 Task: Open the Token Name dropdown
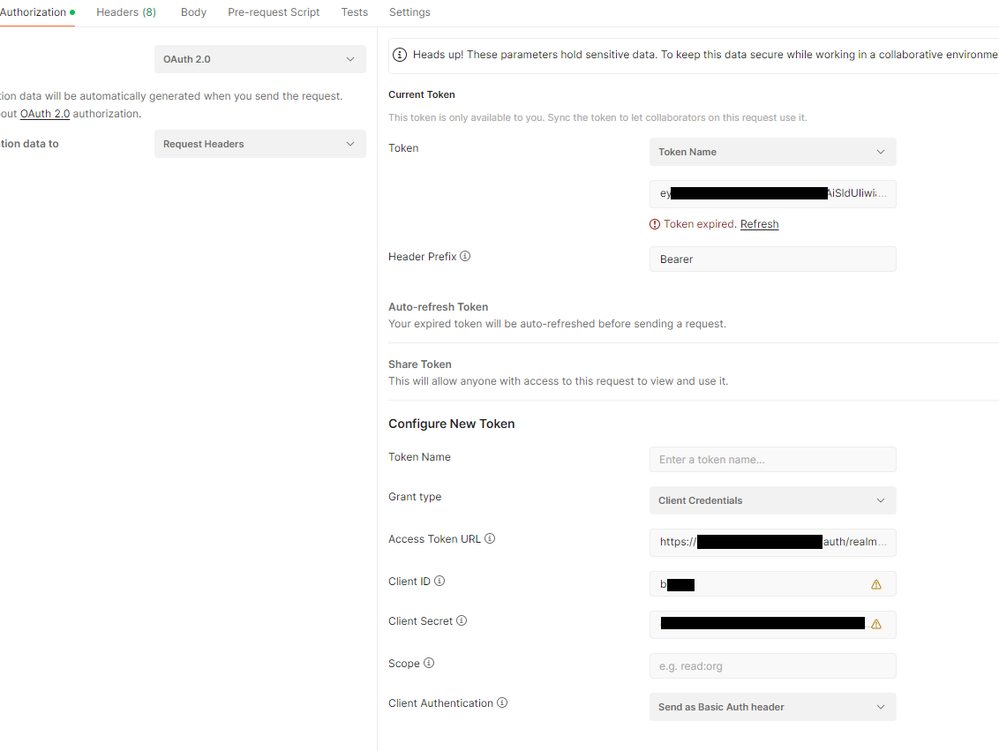[x=772, y=152]
